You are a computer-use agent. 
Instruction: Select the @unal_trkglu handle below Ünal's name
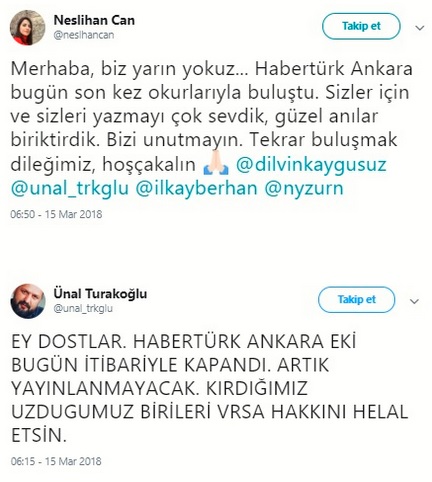click(x=83, y=308)
